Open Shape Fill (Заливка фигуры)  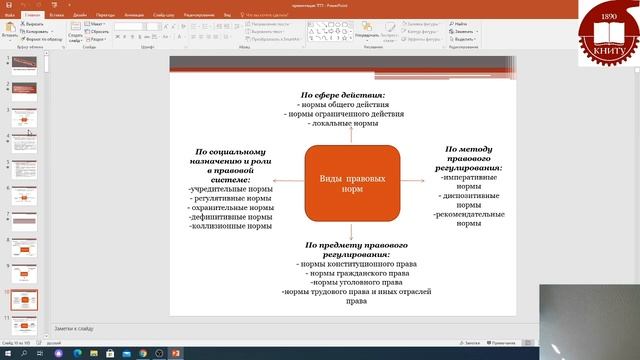420,24
